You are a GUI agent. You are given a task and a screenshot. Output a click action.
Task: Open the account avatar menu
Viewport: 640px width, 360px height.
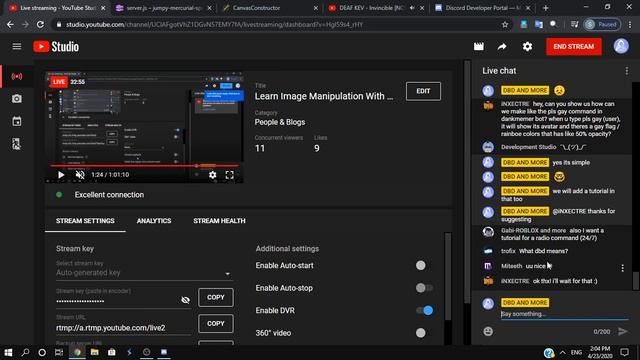pos(621,46)
